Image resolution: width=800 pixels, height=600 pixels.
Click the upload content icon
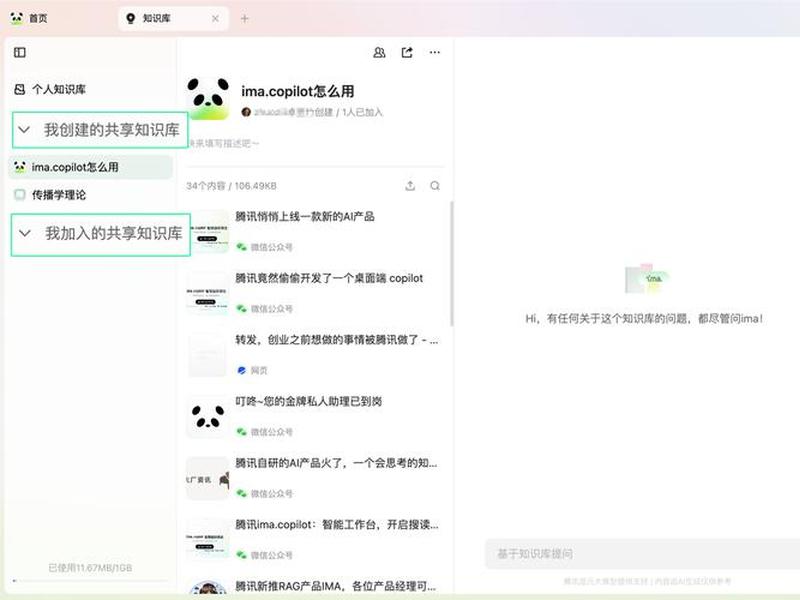[410, 186]
